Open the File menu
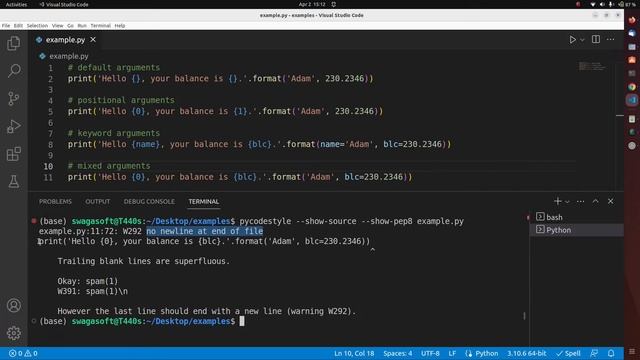The height and width of the screenshot is (360, 640). (x=6, y=26)
